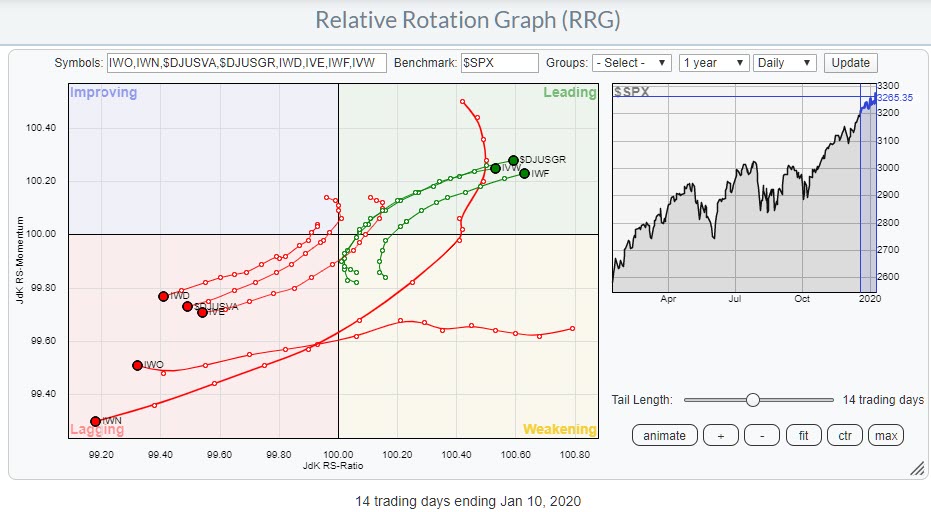This screenshot has width=931, height=512.
Task: Click the IVE red marker
Action: click(x=202, y=312)
